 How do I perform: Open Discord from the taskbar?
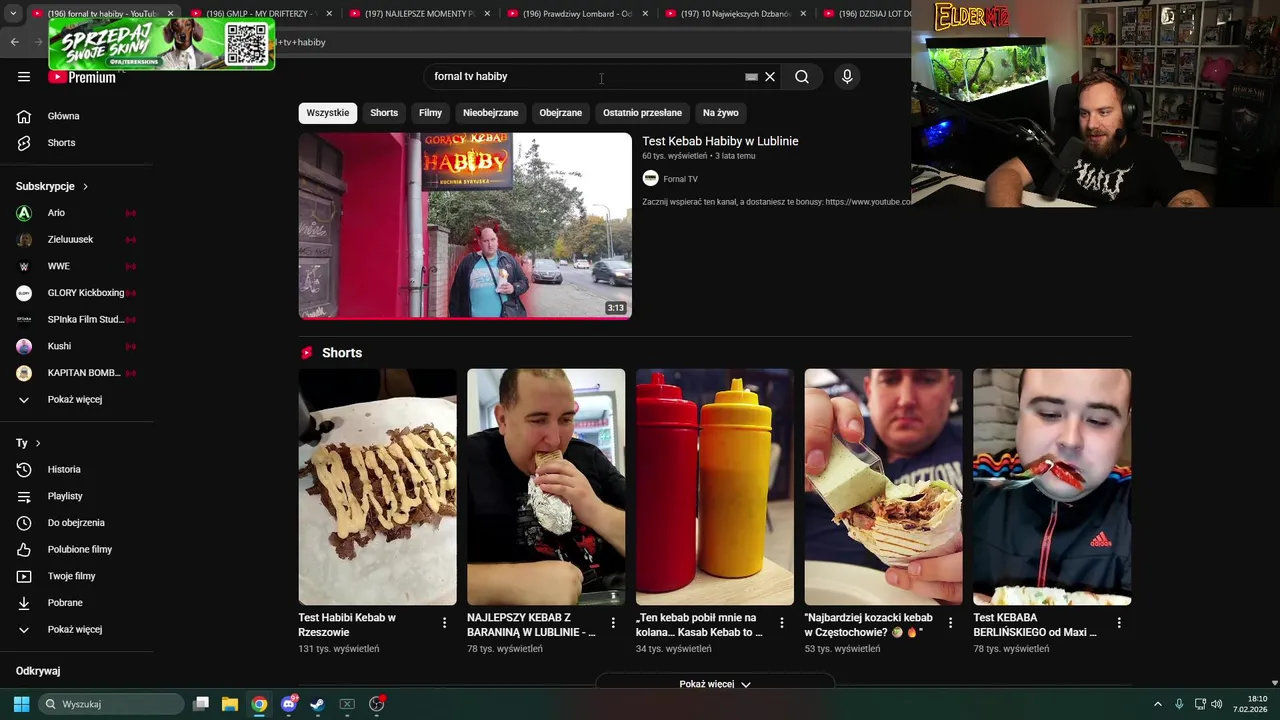(289, 704)
